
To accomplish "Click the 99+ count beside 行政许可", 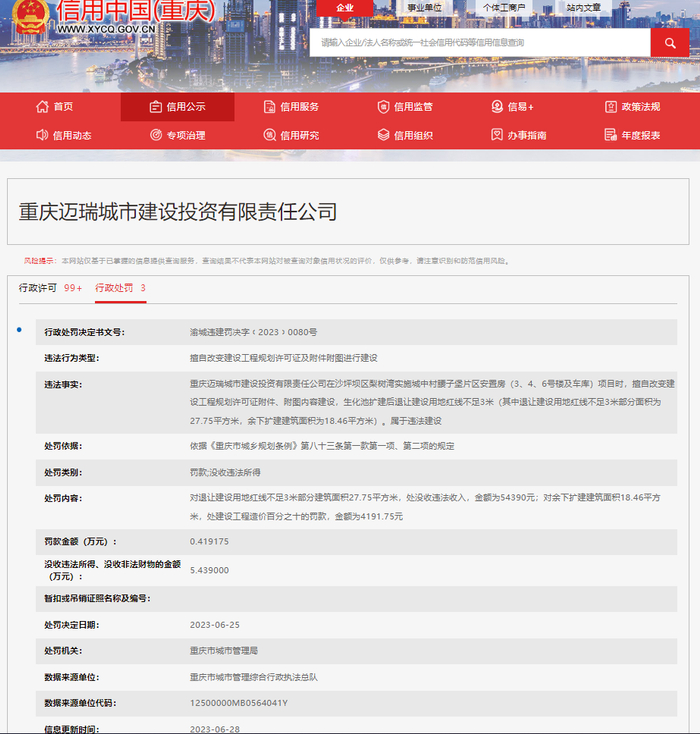I will (x=73, y=288).
